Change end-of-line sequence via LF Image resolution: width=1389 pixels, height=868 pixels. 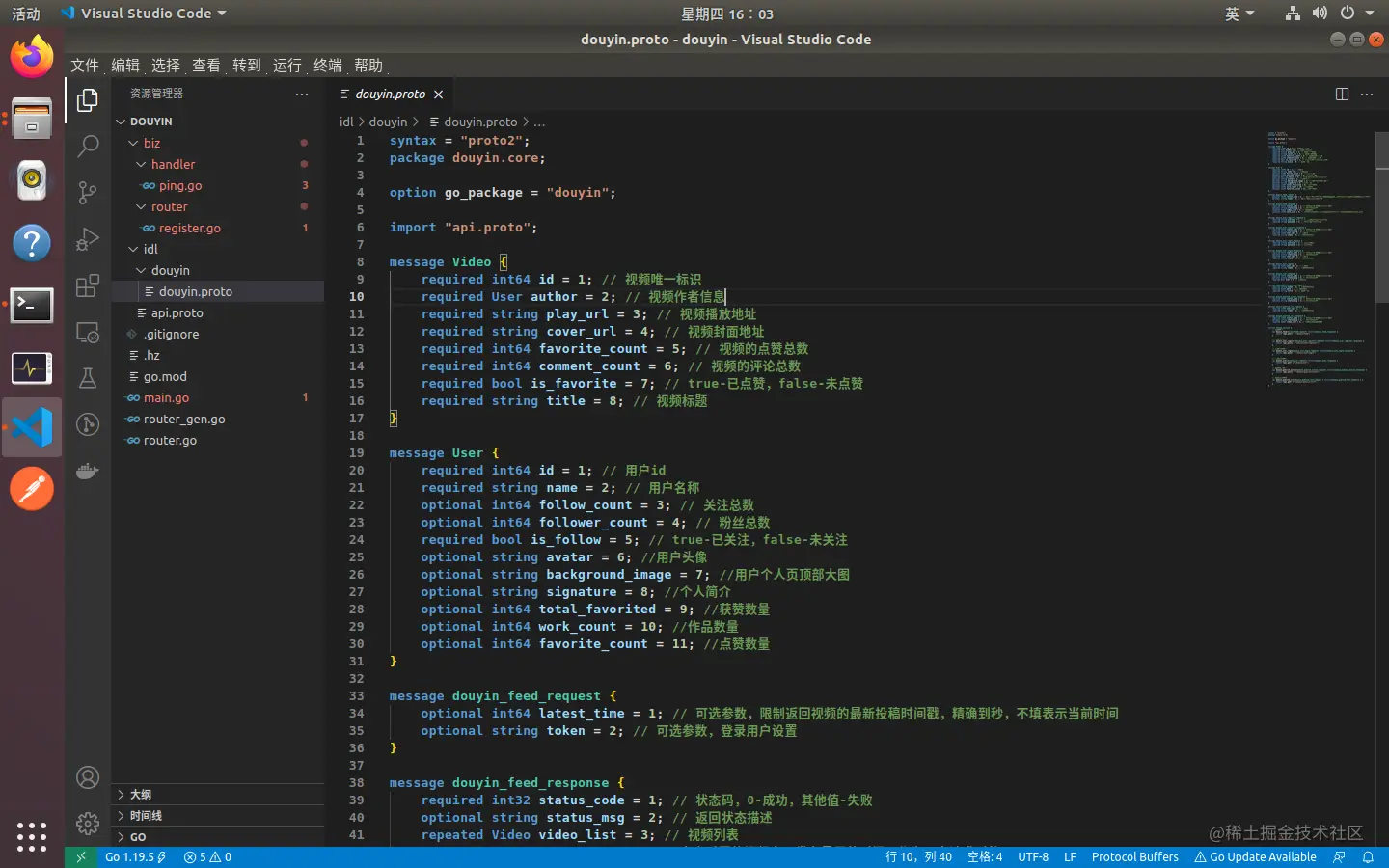[1070, 856]
